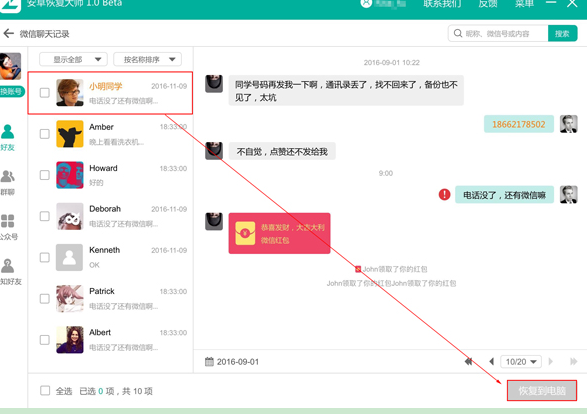Open the 10/20 page selector dropdown
Viewport: 587px width, 414px height.
(x=521, y=362)
